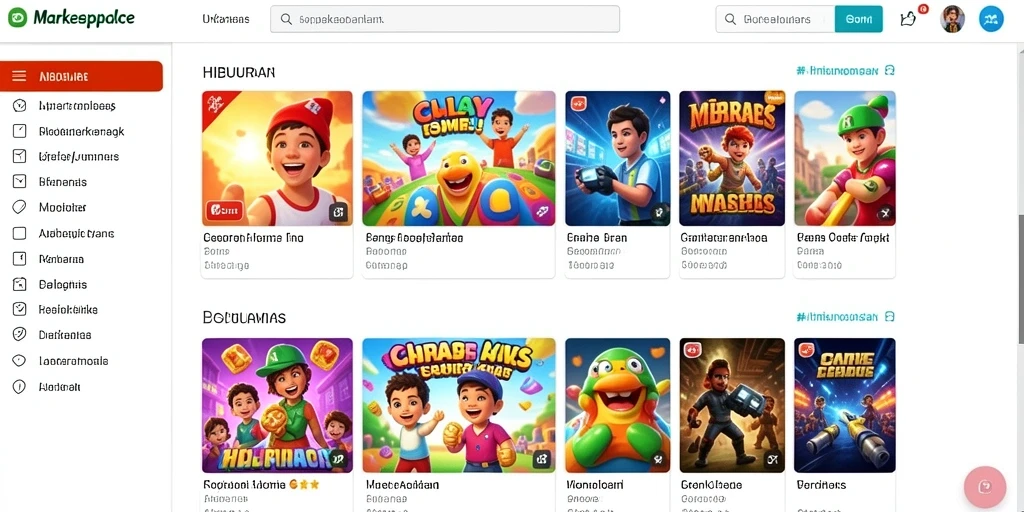Select Dalognis in the sidebar
Viewport: 1024px width, 512px height.
[x=63, y=284]
